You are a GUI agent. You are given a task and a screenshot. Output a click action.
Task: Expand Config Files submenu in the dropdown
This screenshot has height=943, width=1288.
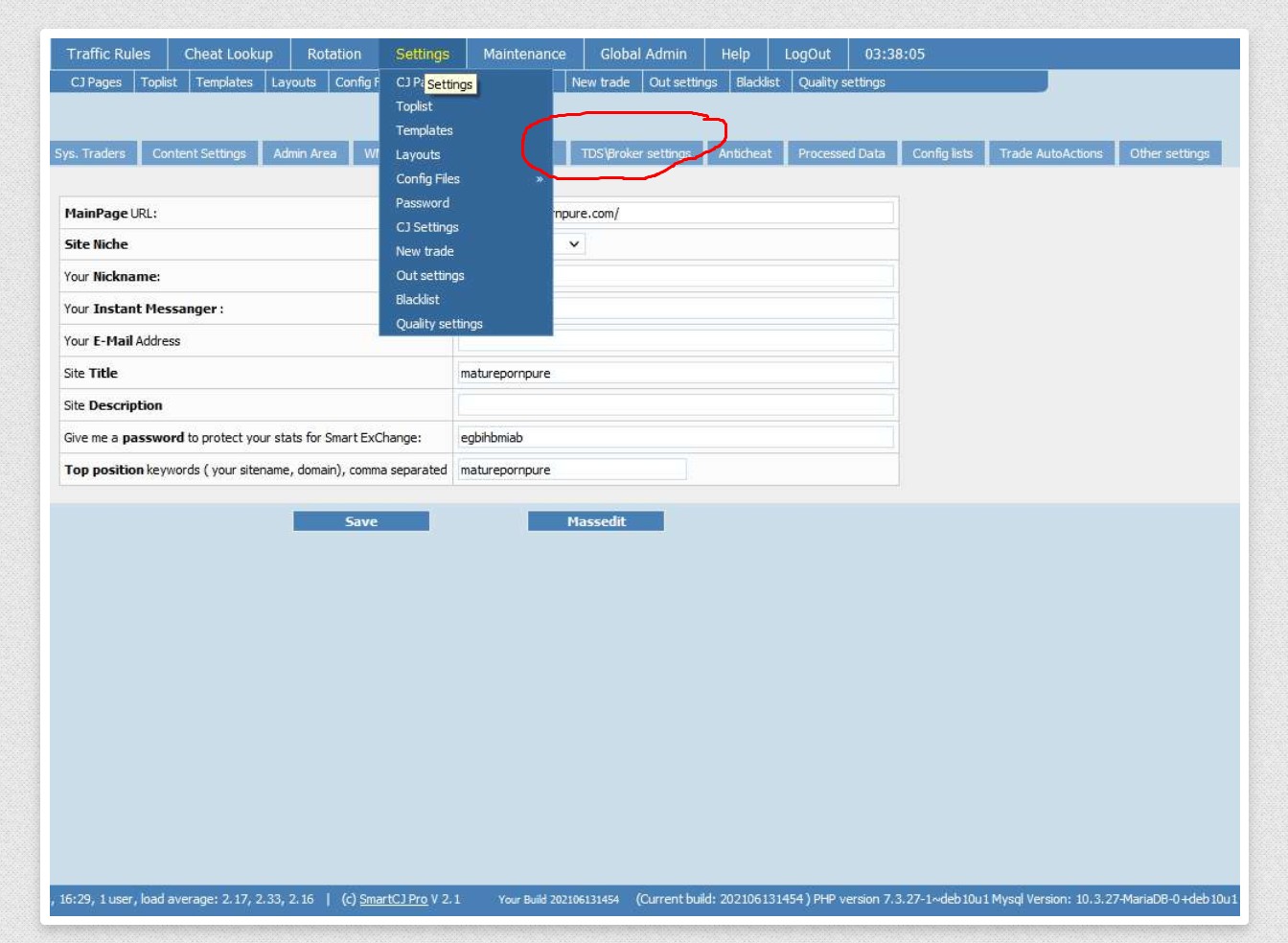click(x=466, y=179)
